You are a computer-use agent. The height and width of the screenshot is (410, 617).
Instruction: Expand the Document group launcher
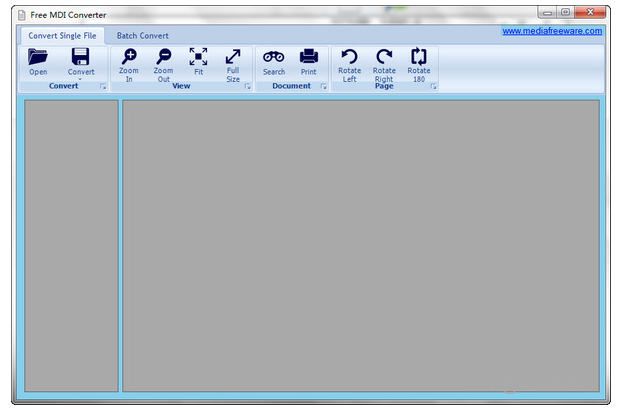coord(323,88)
